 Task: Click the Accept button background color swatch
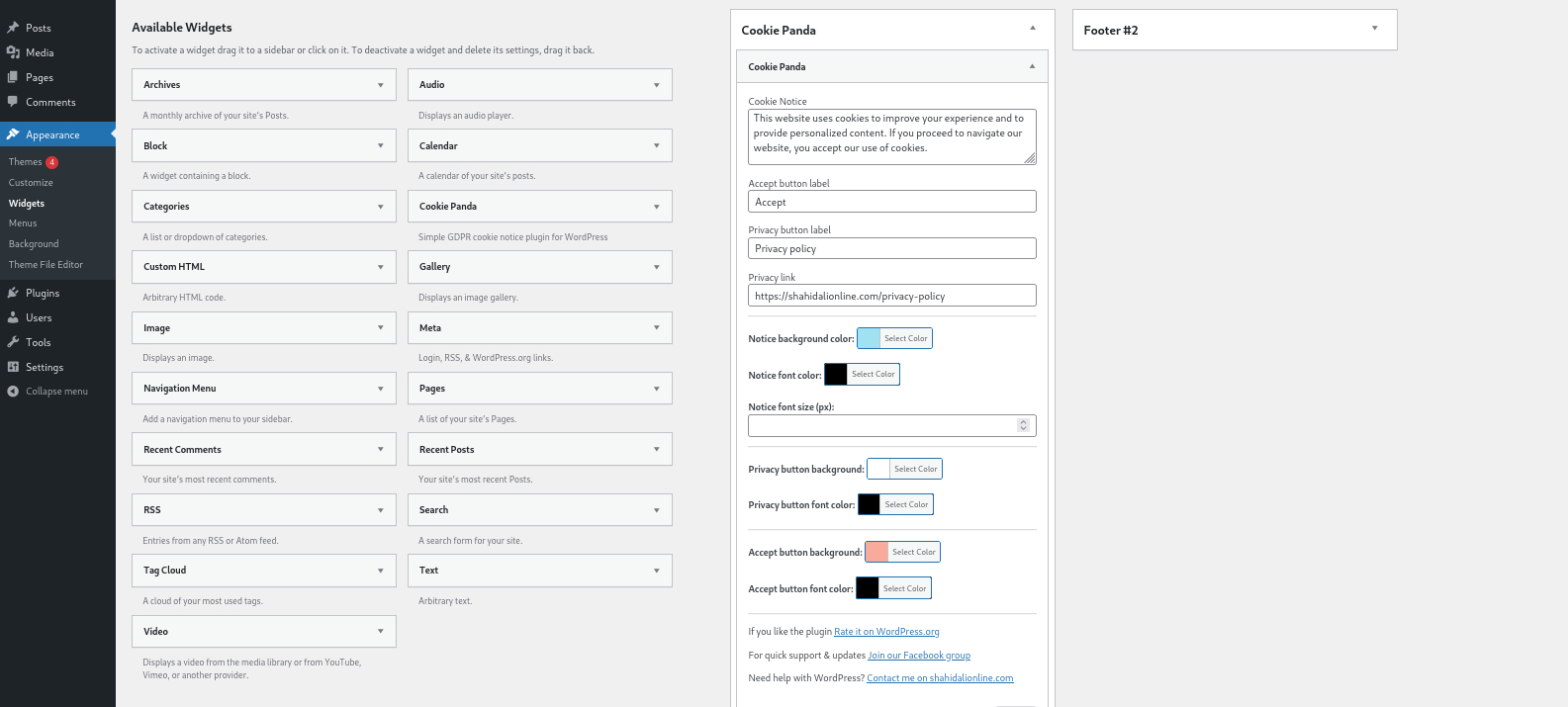click(x=876, y=552)
